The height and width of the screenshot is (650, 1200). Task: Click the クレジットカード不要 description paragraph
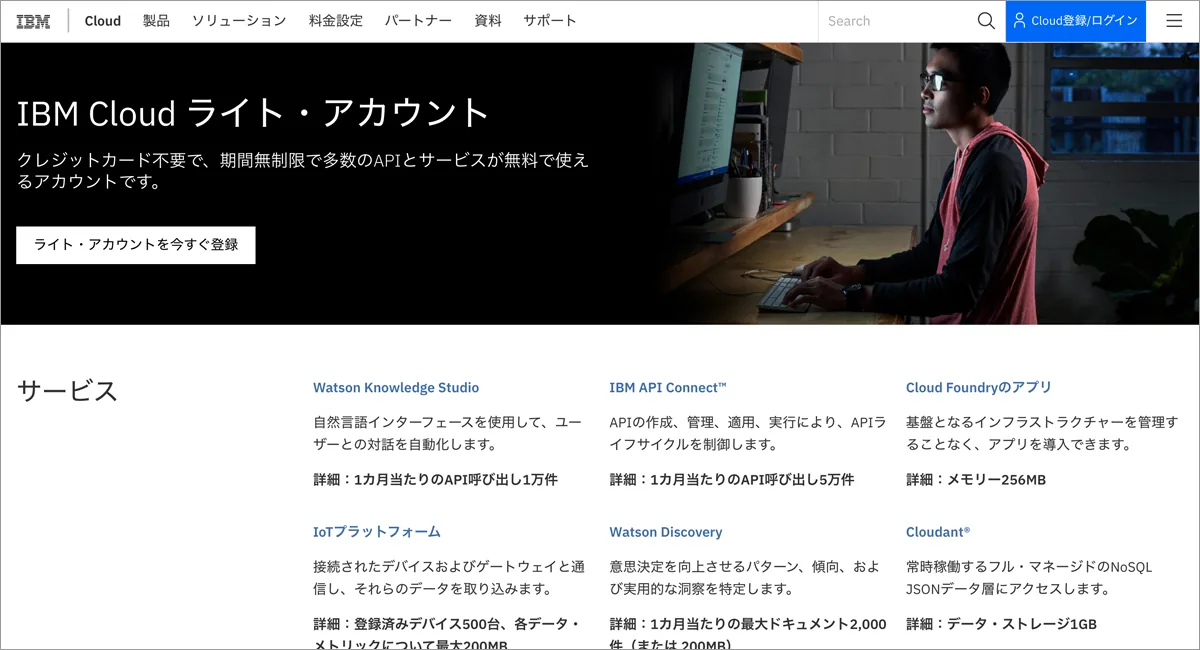303,171
